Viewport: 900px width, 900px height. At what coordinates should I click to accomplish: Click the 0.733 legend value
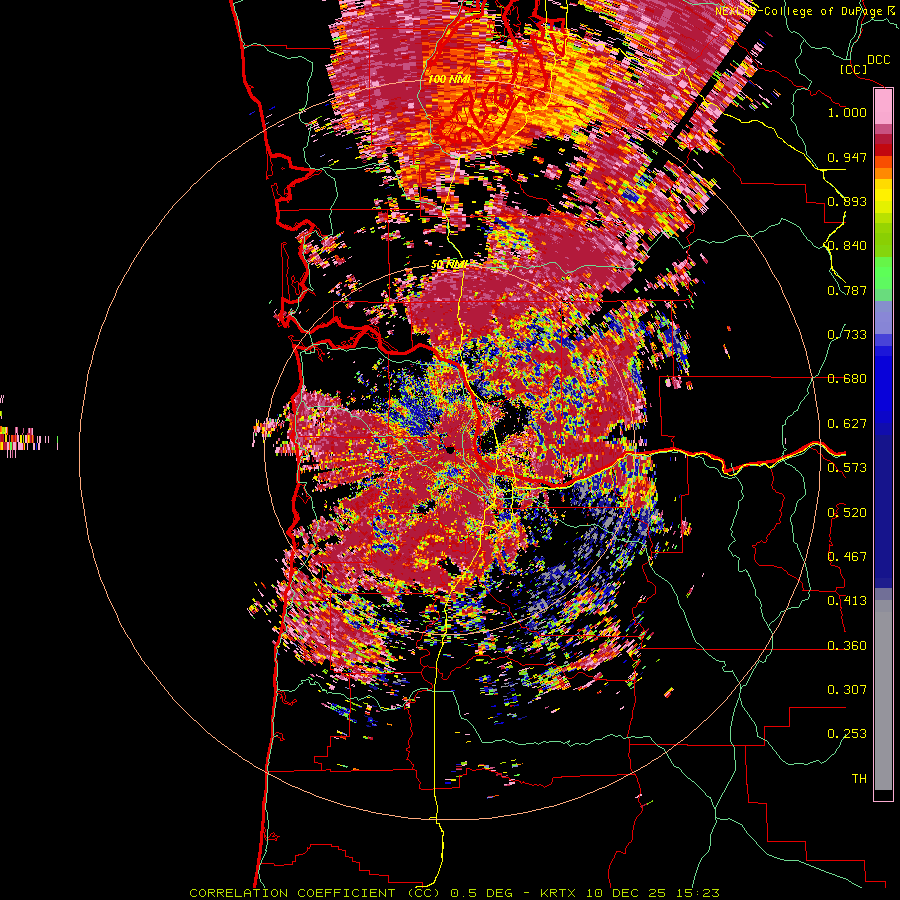pos(847,335)
